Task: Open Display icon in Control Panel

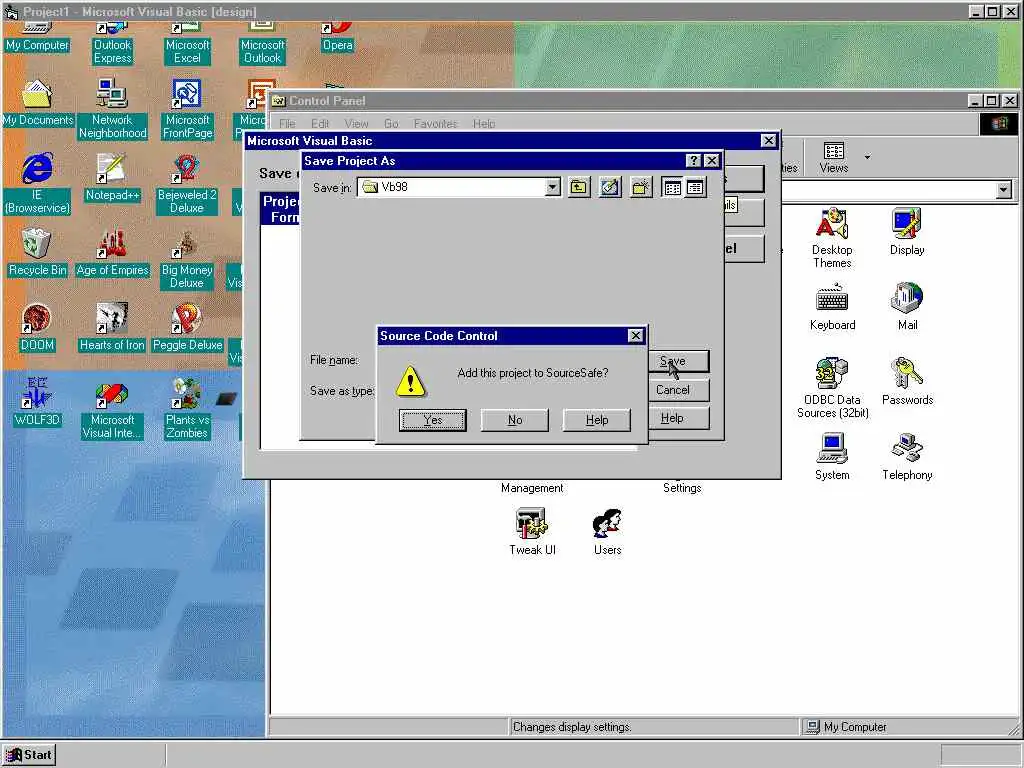Action: click(906, 231)
